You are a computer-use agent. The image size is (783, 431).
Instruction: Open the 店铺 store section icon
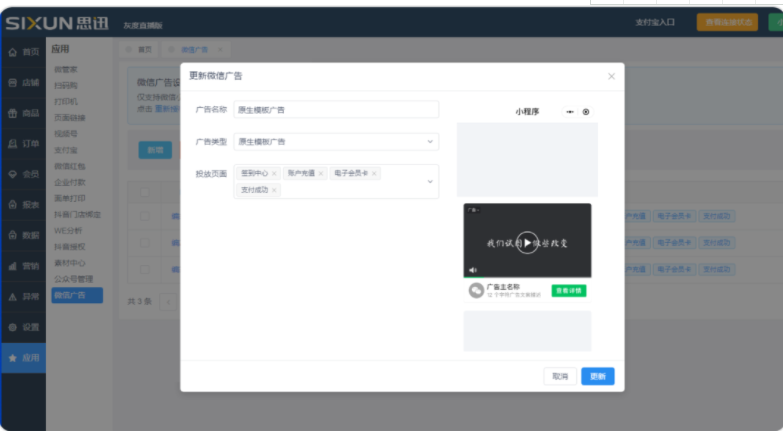click(x=12, y=83)
